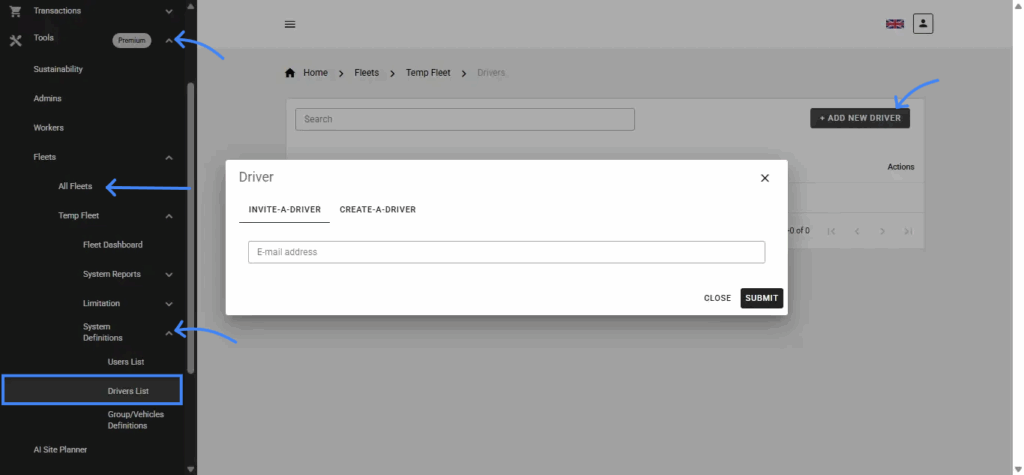The width and height of the screenshot is (1024, 475).
Task: Collapse the Tools section chevron
Action: pyautogui.click(x=169, y=40)
